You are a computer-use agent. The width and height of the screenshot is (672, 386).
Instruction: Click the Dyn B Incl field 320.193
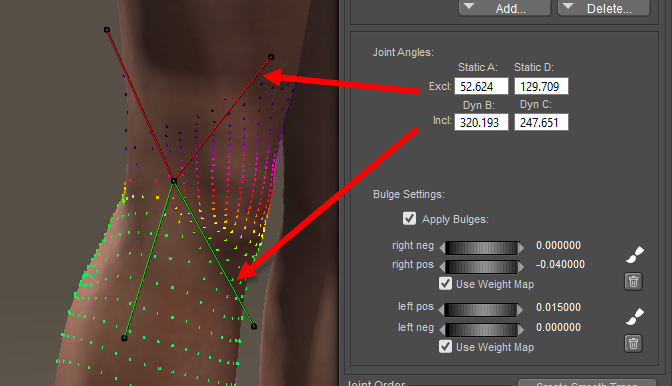(481, 122)
